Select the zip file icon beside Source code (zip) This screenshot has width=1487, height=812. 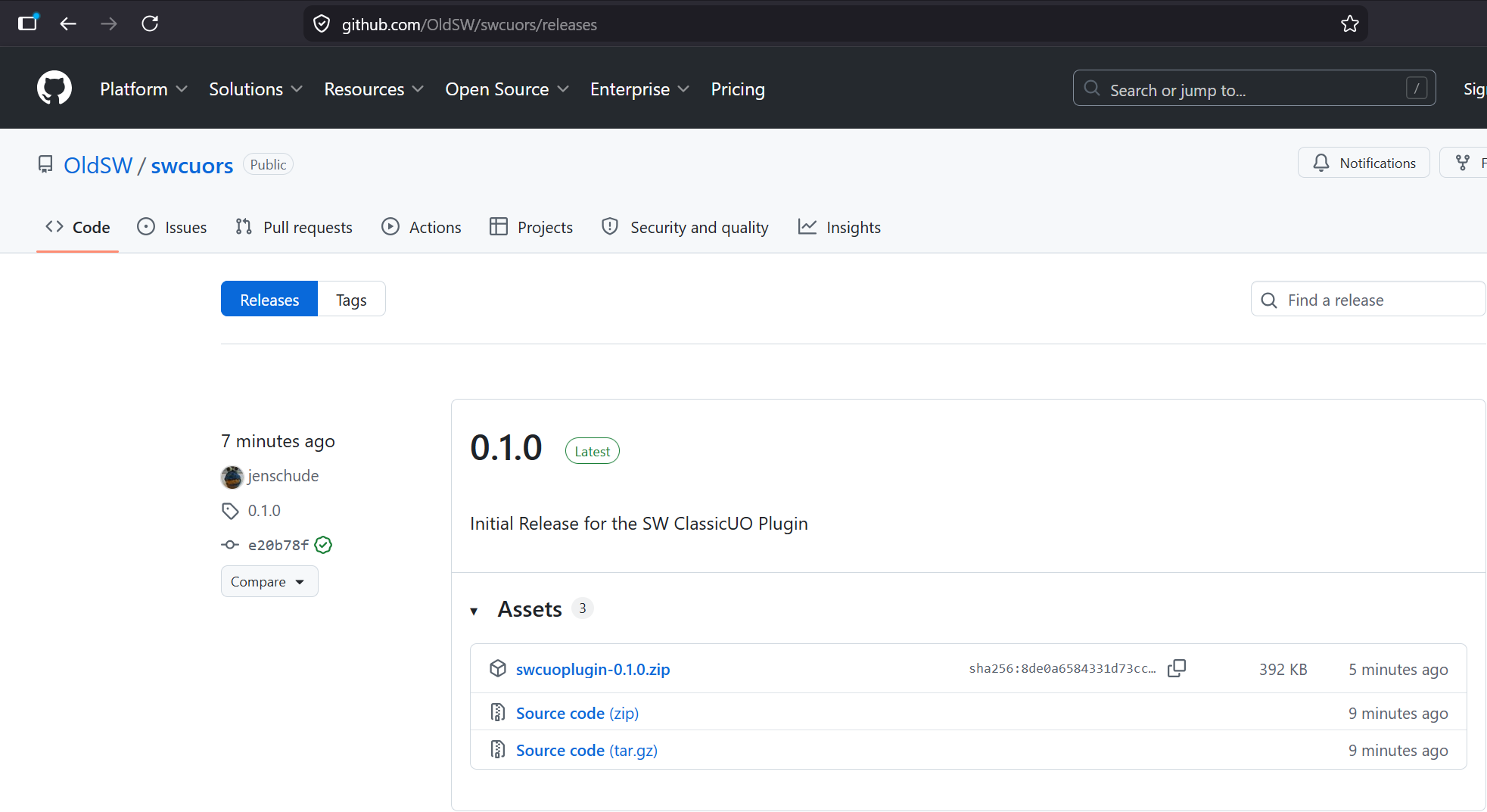(x=497, y=712)
